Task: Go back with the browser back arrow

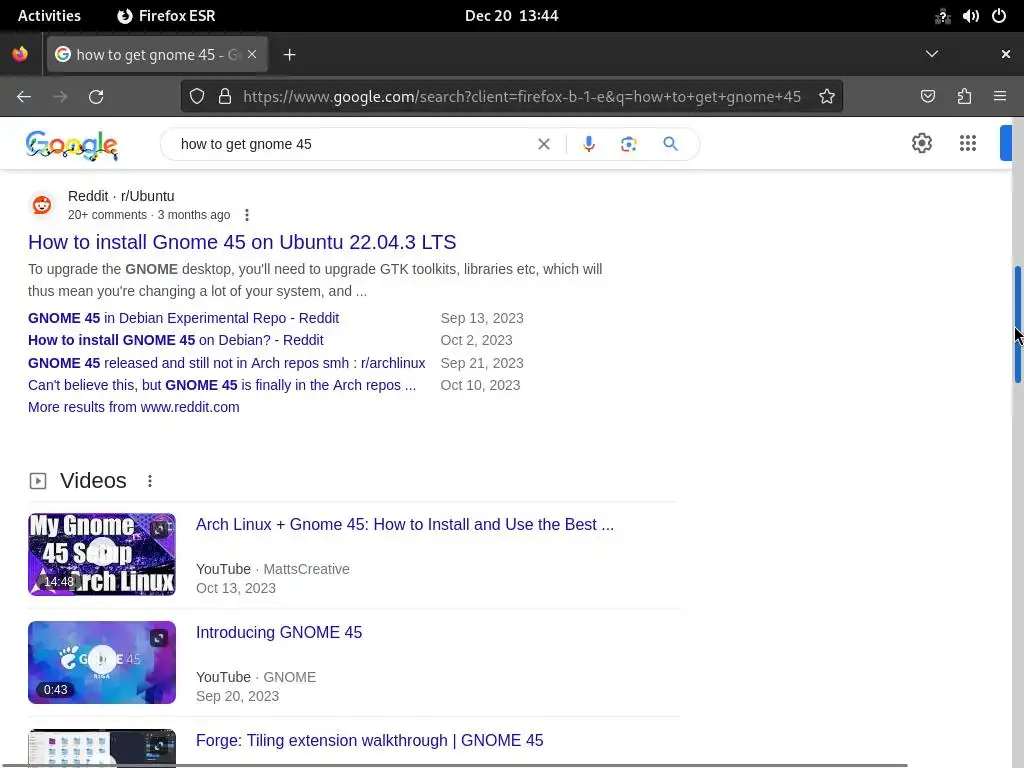Action: click(24, 97)
